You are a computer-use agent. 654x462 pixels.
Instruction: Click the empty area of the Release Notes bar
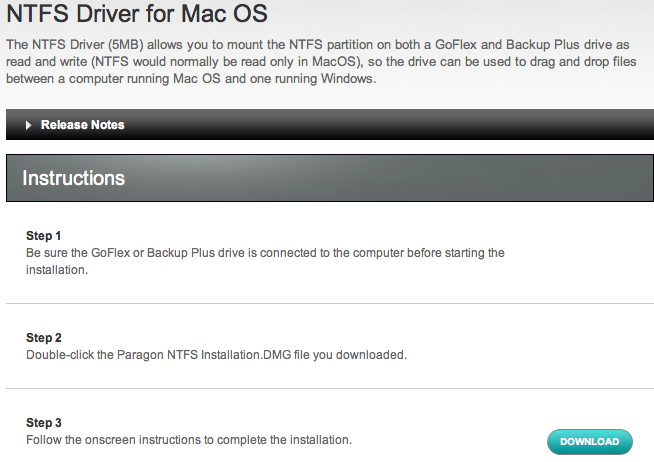coord(388,125)
